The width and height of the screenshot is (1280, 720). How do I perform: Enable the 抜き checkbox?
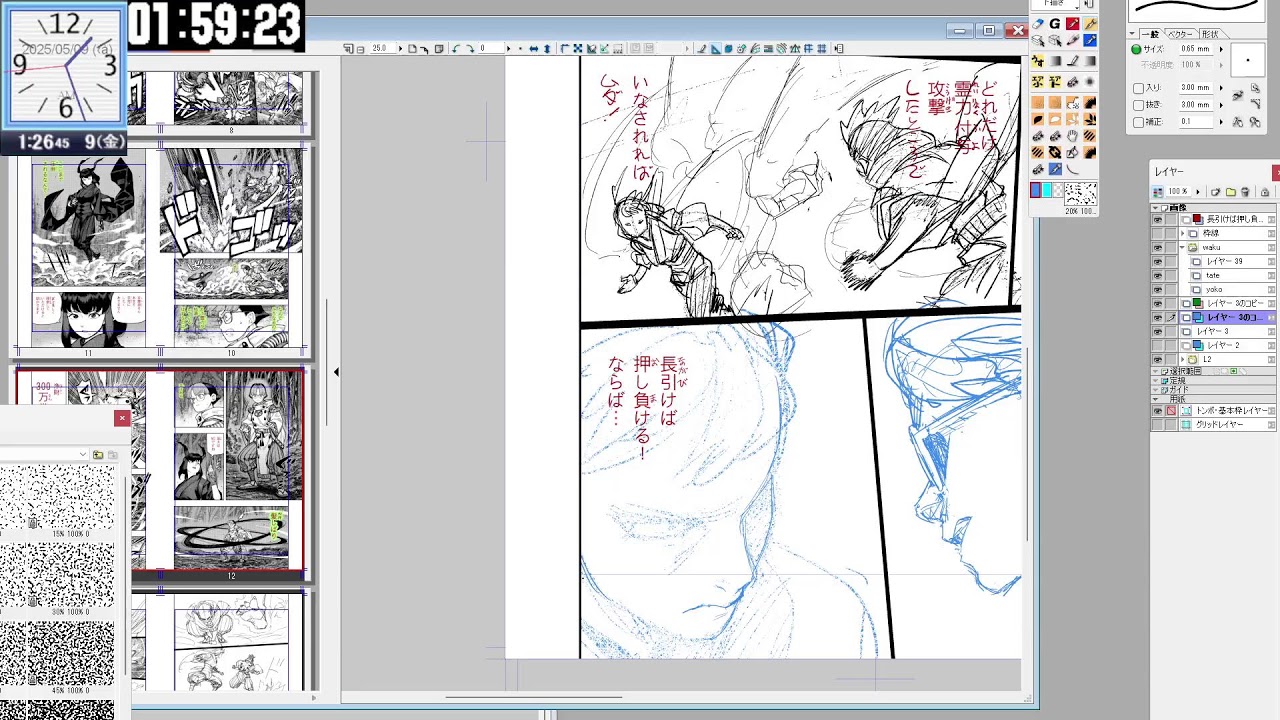(x=1138, y=105)
